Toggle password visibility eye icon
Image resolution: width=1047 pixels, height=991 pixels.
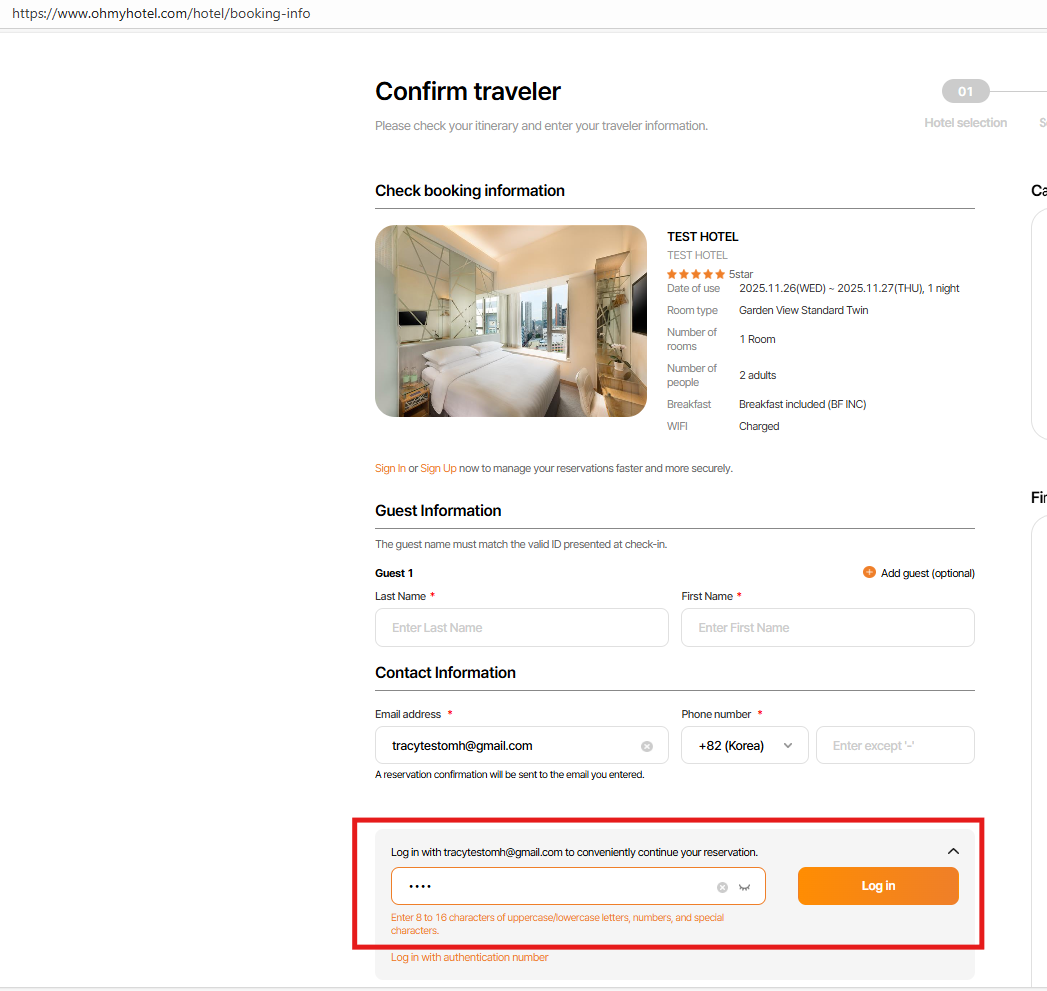tap(744, 887)
